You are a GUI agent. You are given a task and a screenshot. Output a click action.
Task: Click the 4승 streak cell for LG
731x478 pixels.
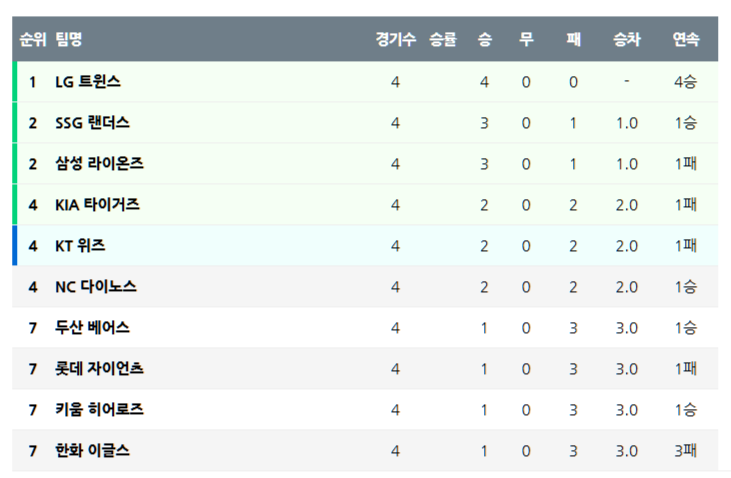(x=686, y=82)
